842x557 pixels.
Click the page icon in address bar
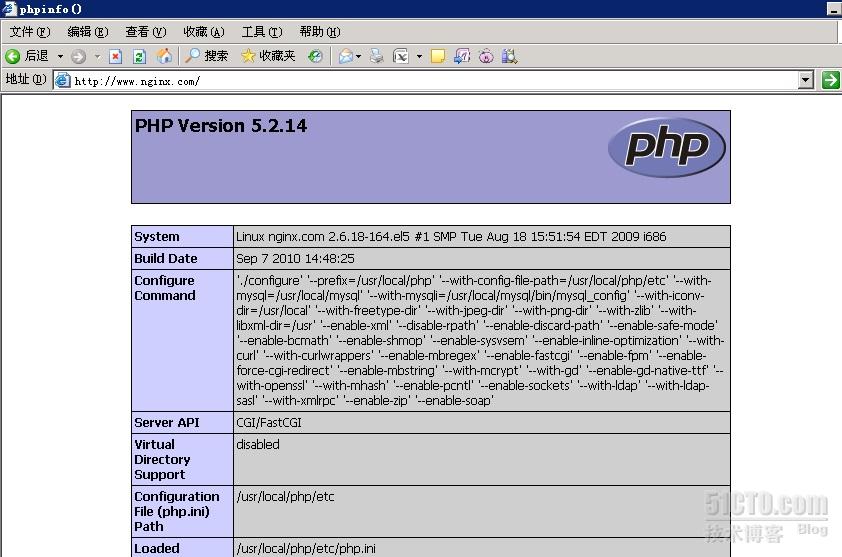(63, 81)
